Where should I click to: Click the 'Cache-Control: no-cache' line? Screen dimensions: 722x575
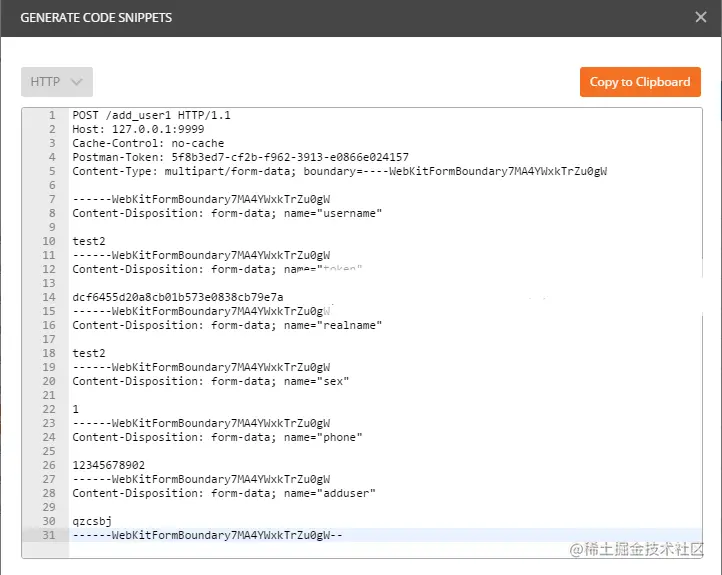pyautogui.click(x=148, y=143)
